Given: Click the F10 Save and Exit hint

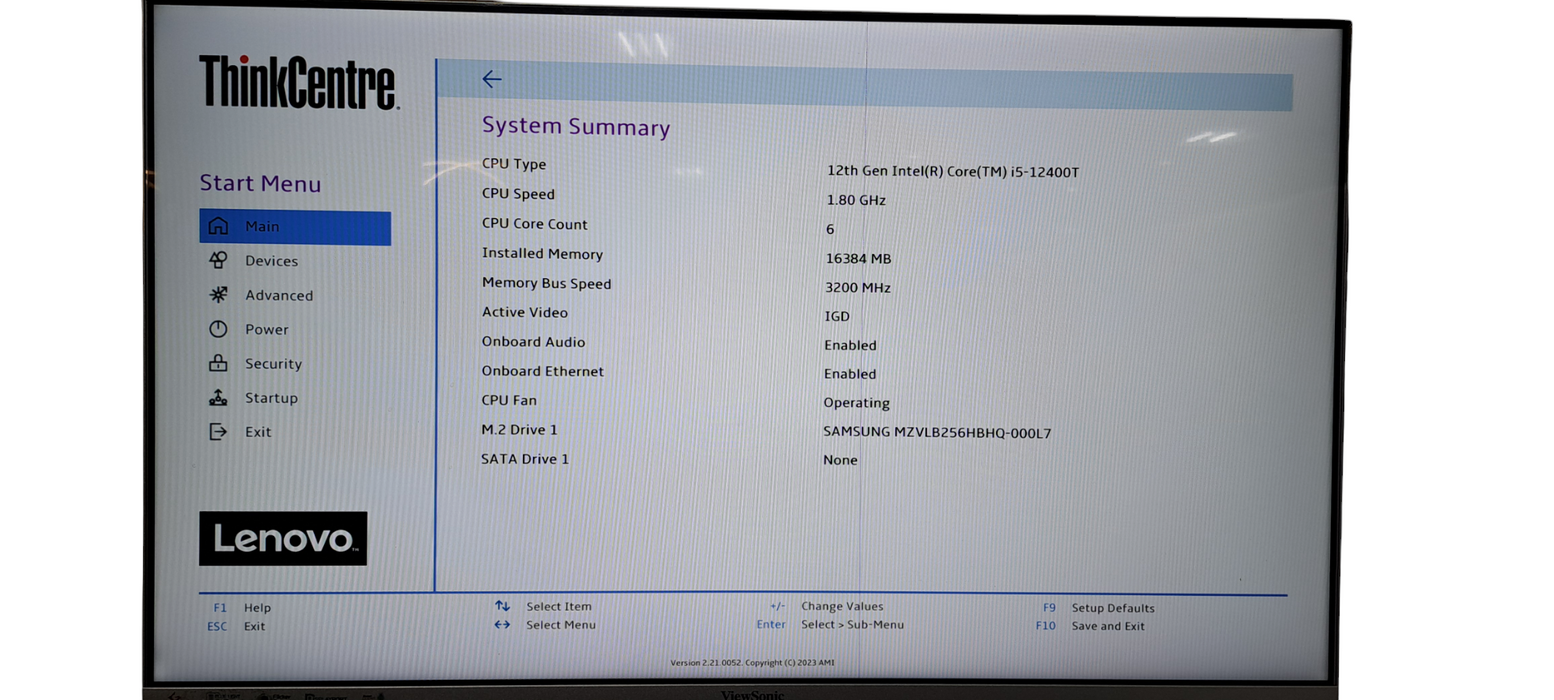Looking at the screenshot, I should coord(1090,626).
